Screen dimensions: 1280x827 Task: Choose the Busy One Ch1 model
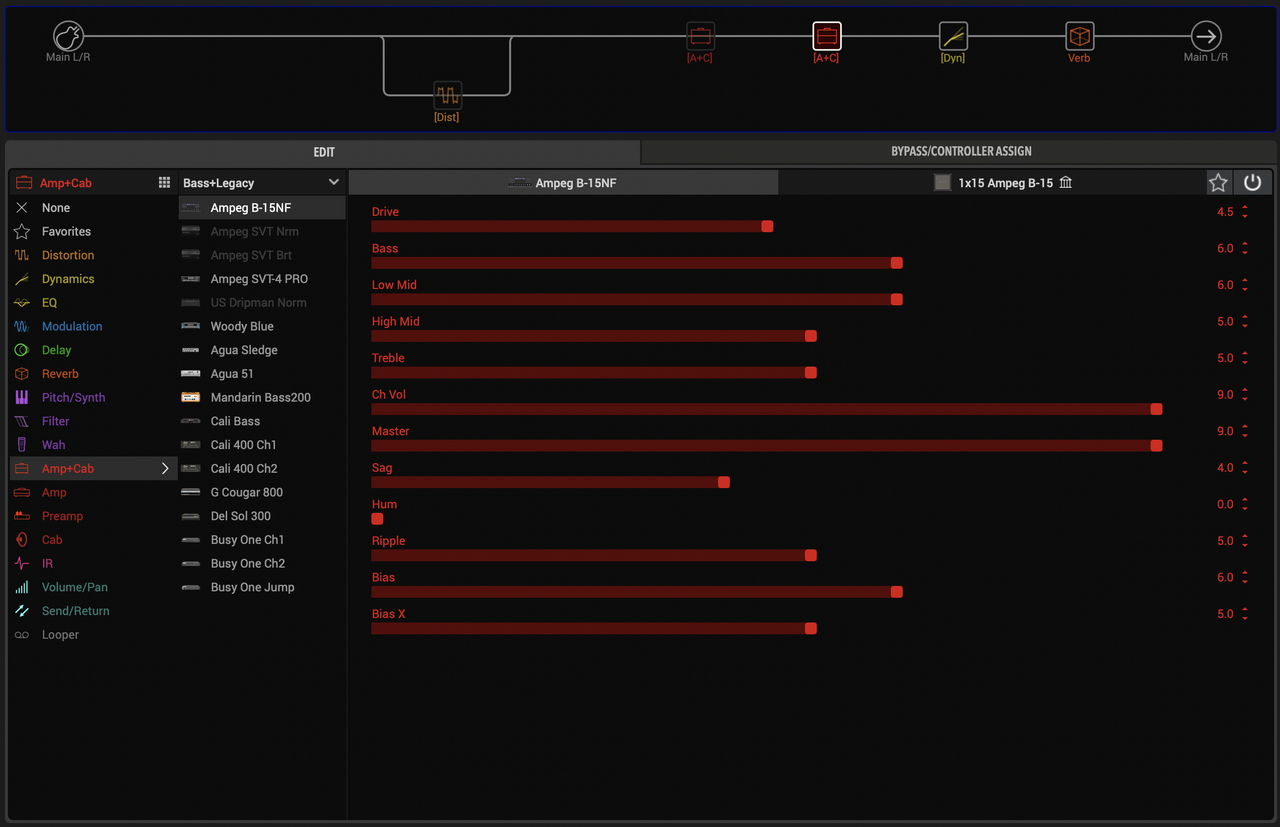[x=262, y=540]
